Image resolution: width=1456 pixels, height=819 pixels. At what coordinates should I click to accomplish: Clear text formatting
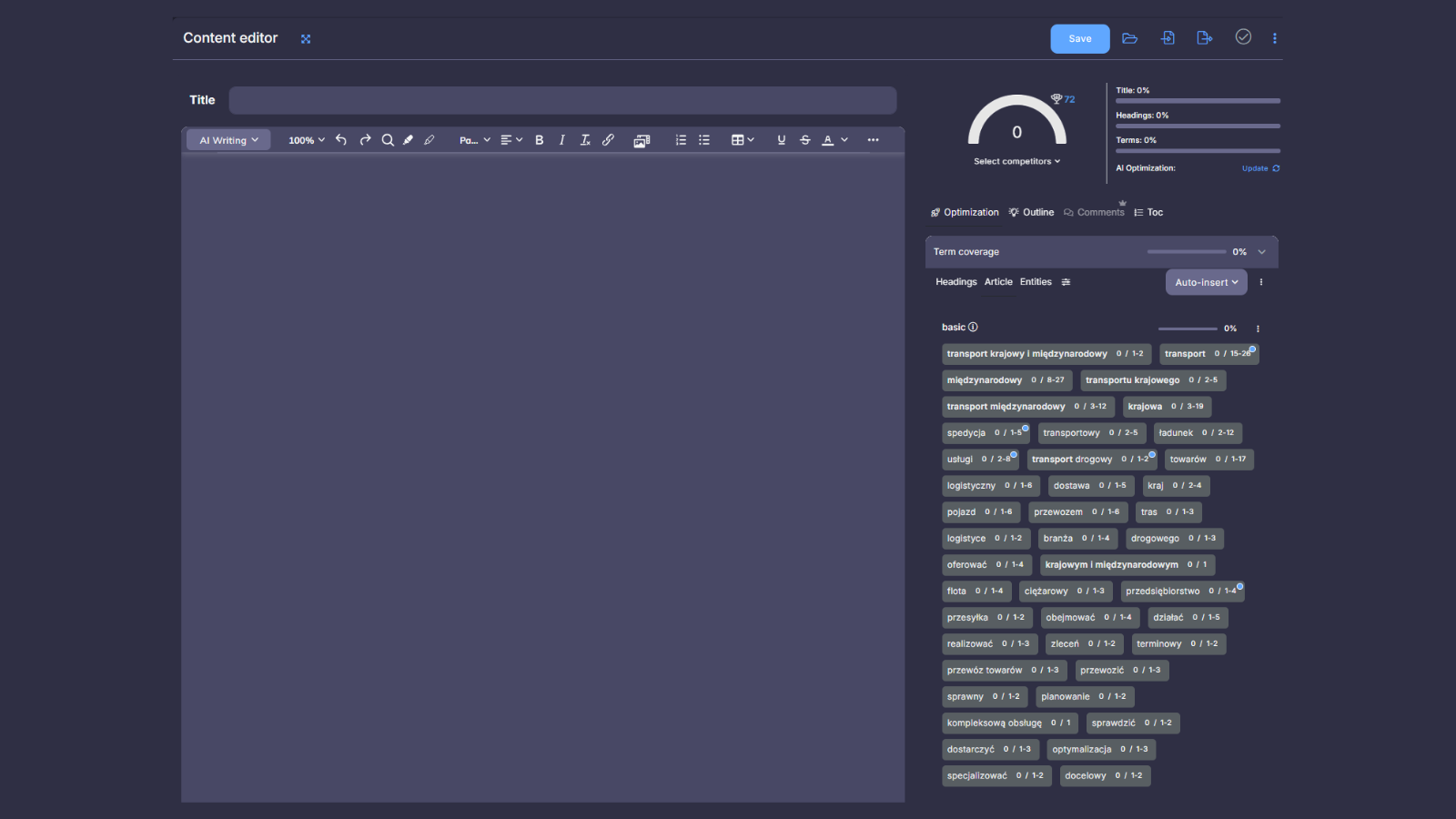click(x=585, y=140)
